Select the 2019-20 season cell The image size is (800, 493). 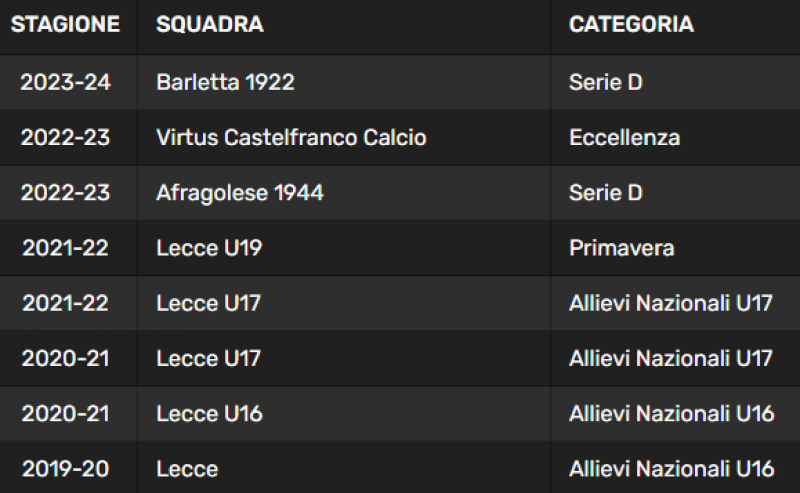tap(65, 469)
